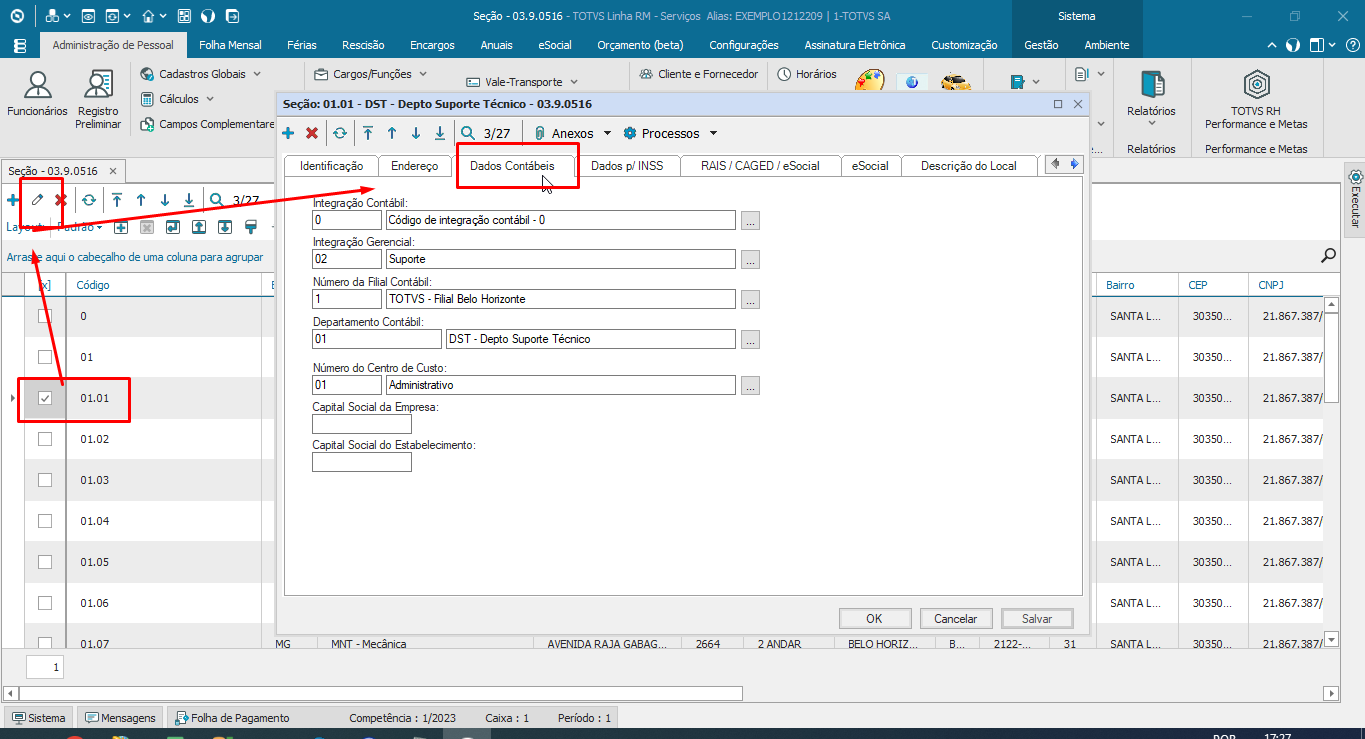Image resolution: width=1365 pixels, height=739 pixels.
Task: Expand the Processos dropdown
Action: pos(713,133)
